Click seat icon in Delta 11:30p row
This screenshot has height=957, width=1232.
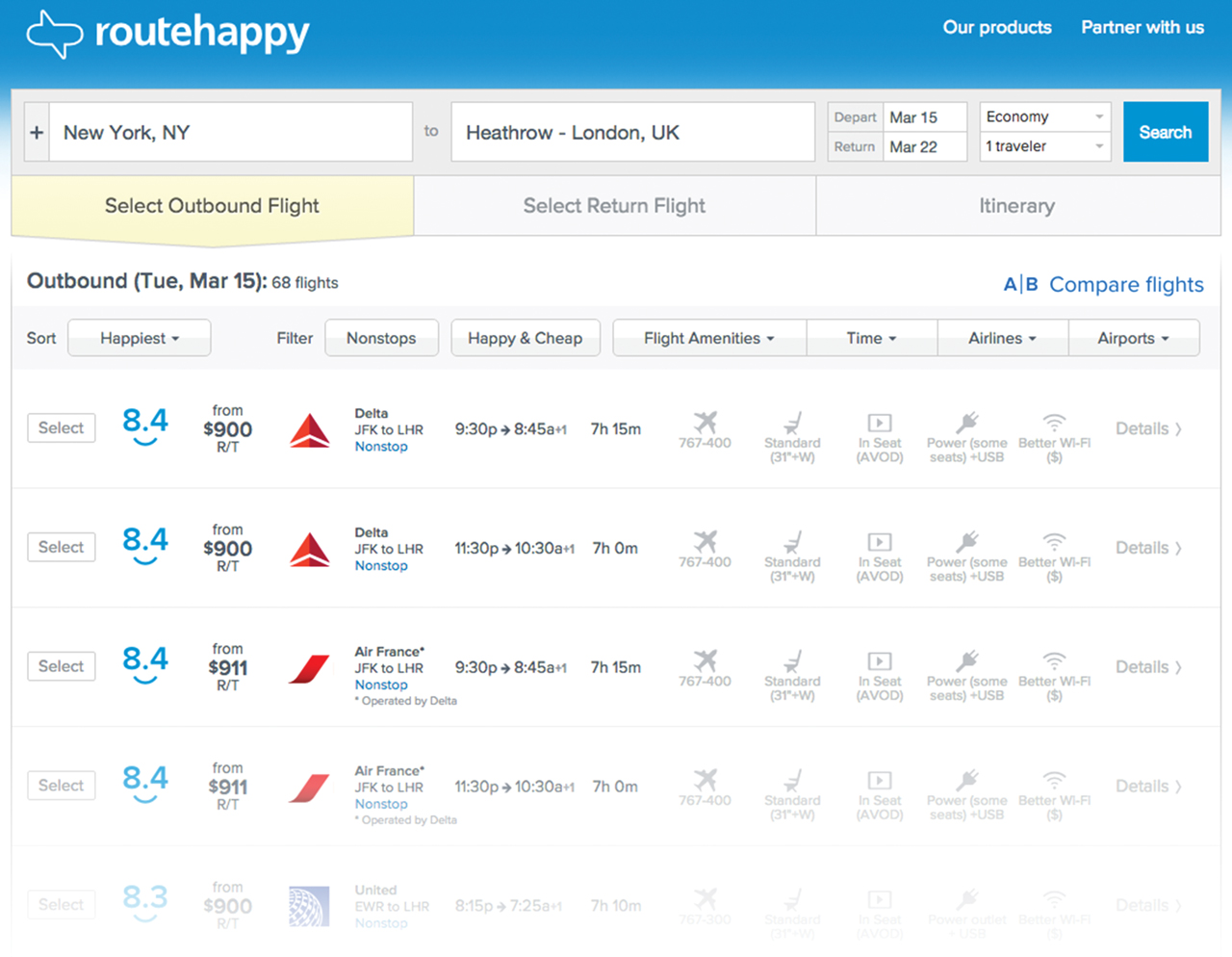[792, 542]
